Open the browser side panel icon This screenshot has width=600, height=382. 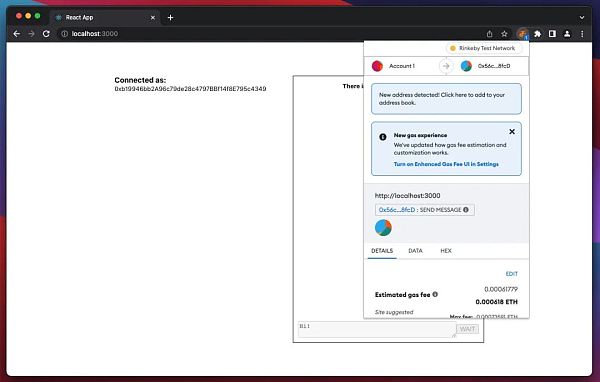point(552,34)
